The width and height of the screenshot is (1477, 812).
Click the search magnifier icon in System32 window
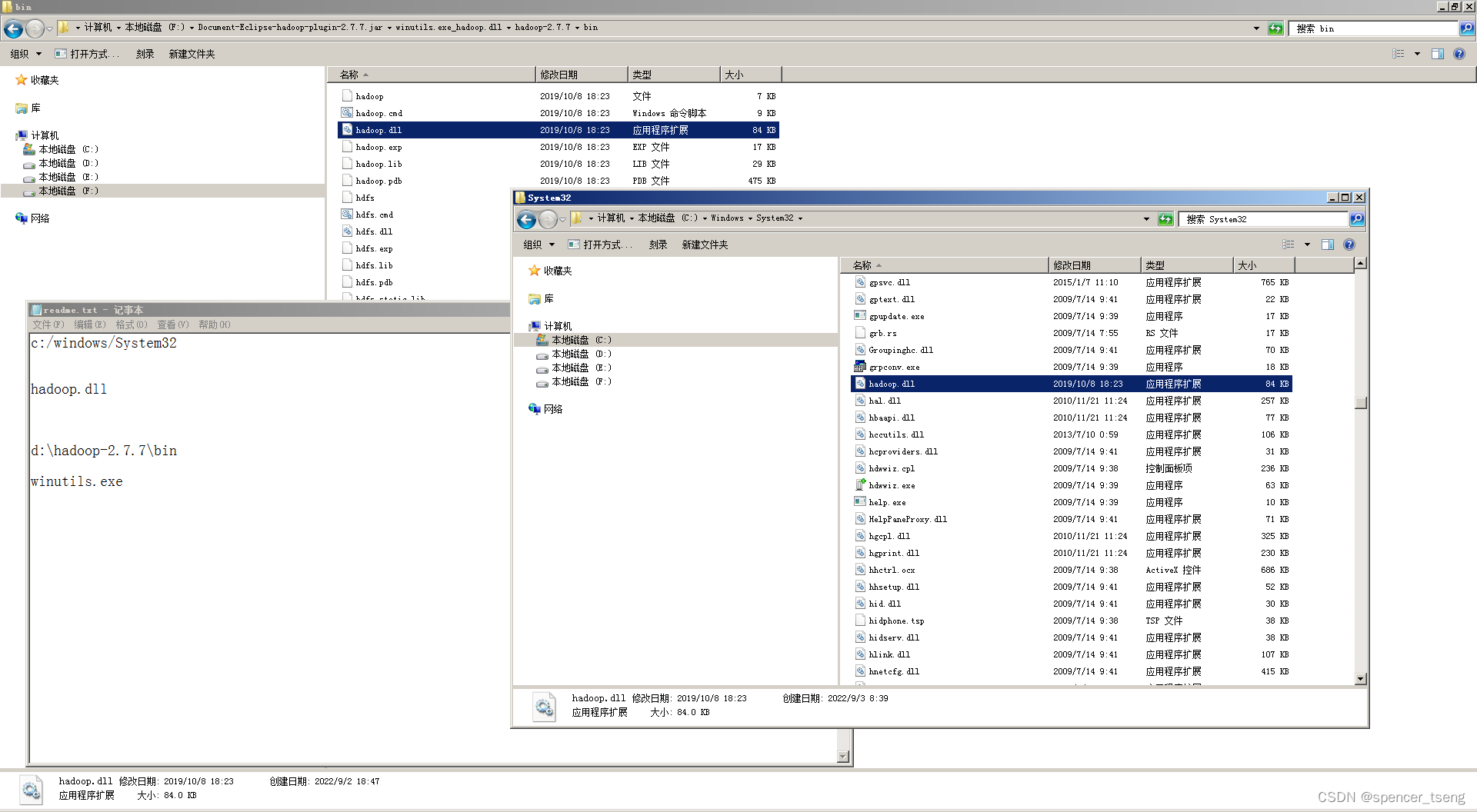1357,219
